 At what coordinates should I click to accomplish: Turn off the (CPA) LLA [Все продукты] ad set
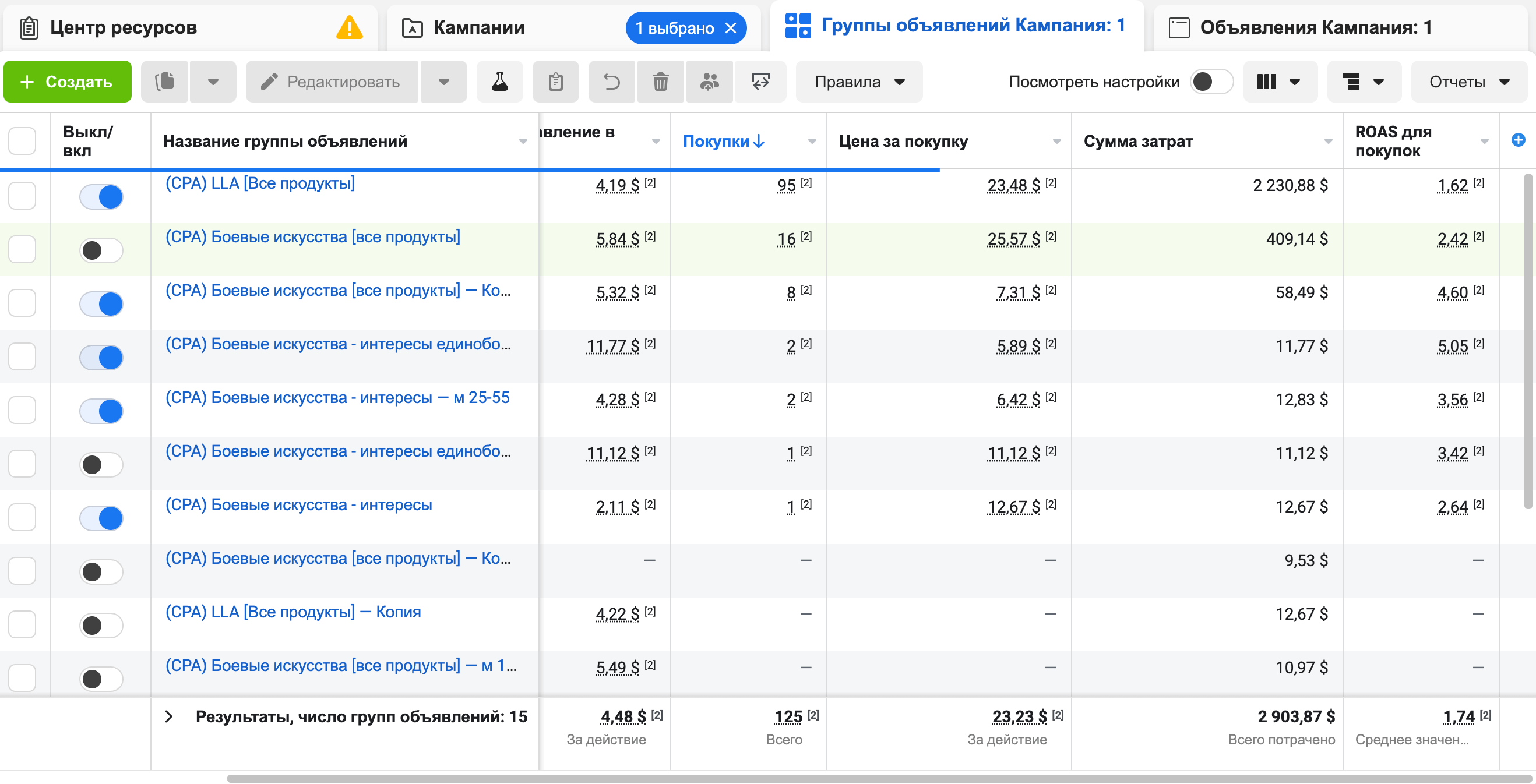point(101,197)
